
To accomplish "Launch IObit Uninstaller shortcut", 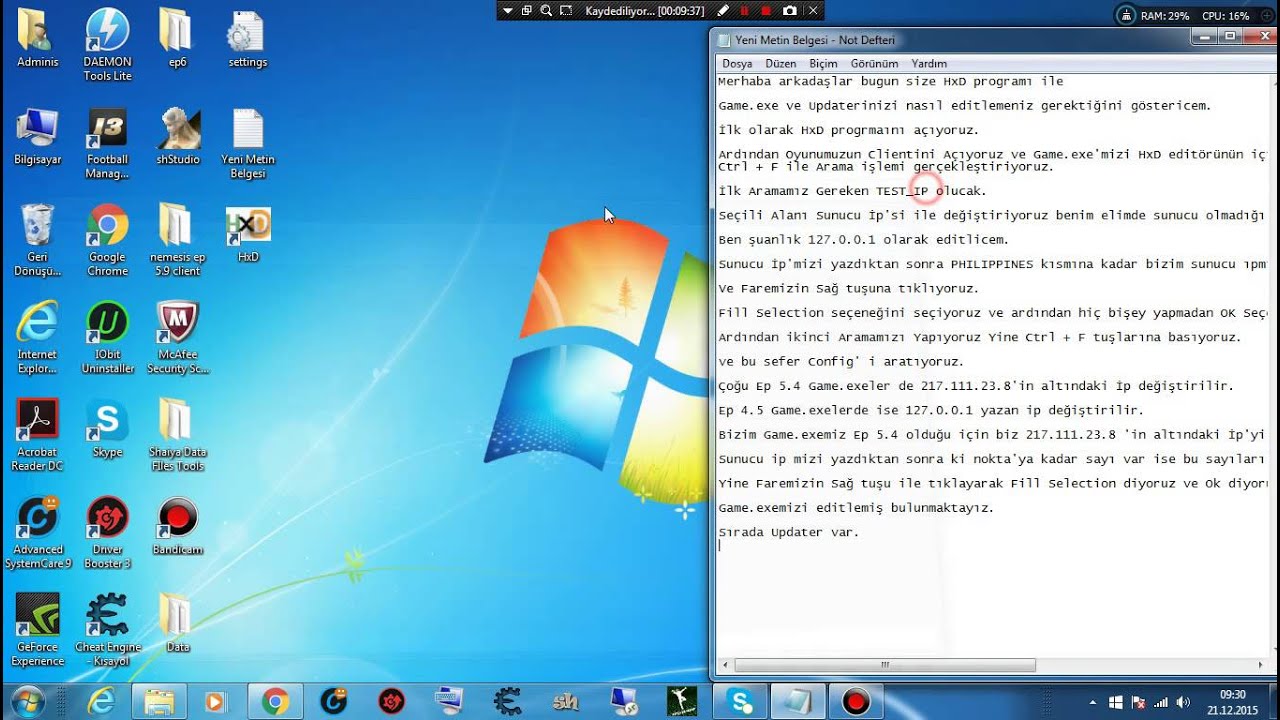I will (107, 338).
